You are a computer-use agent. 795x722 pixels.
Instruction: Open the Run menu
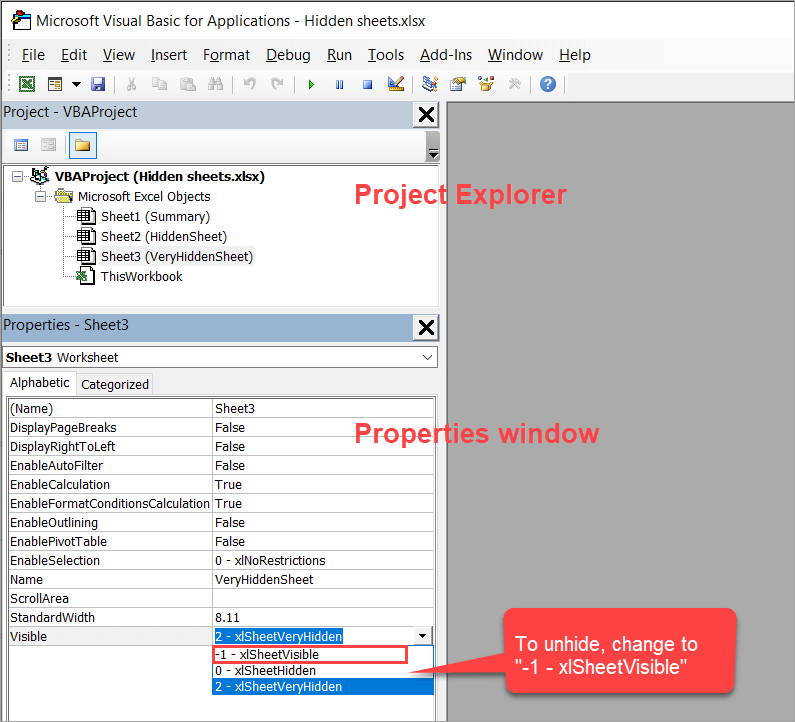click(x=339, y=55)
